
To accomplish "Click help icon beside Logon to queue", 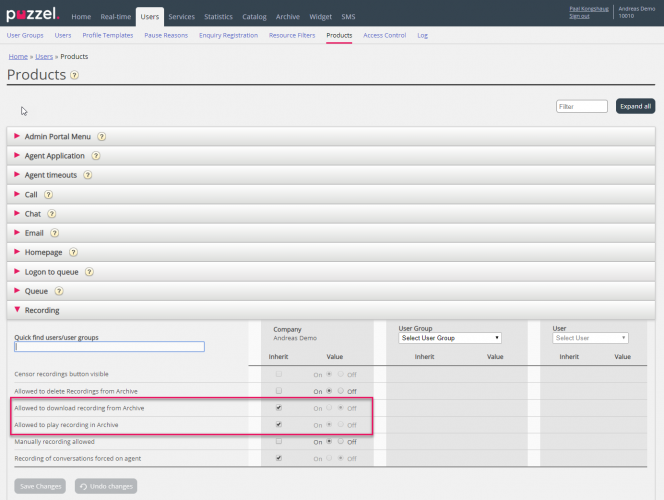I will tap(90, 272).
